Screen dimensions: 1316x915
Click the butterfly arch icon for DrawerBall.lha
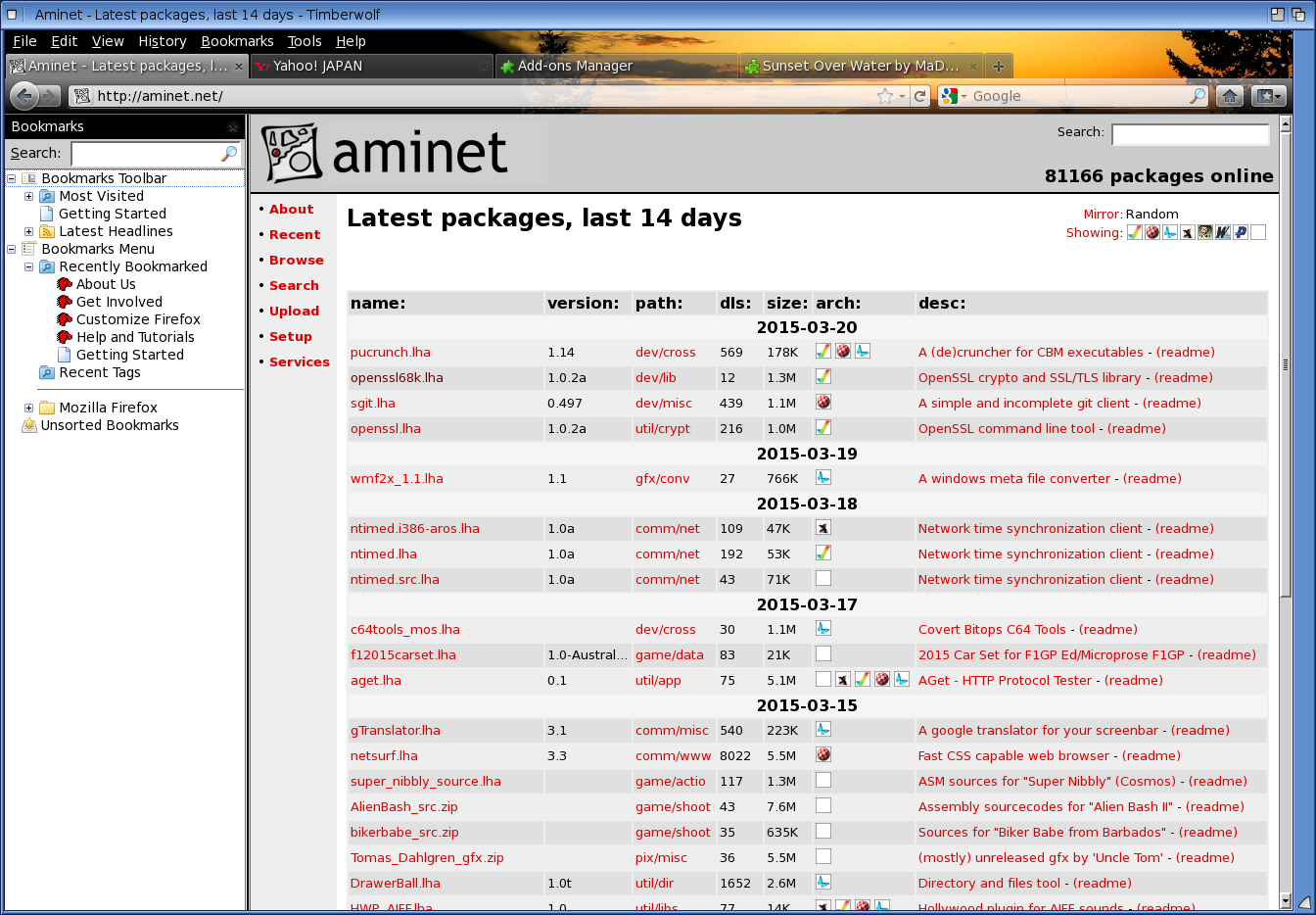click(823, 882)
